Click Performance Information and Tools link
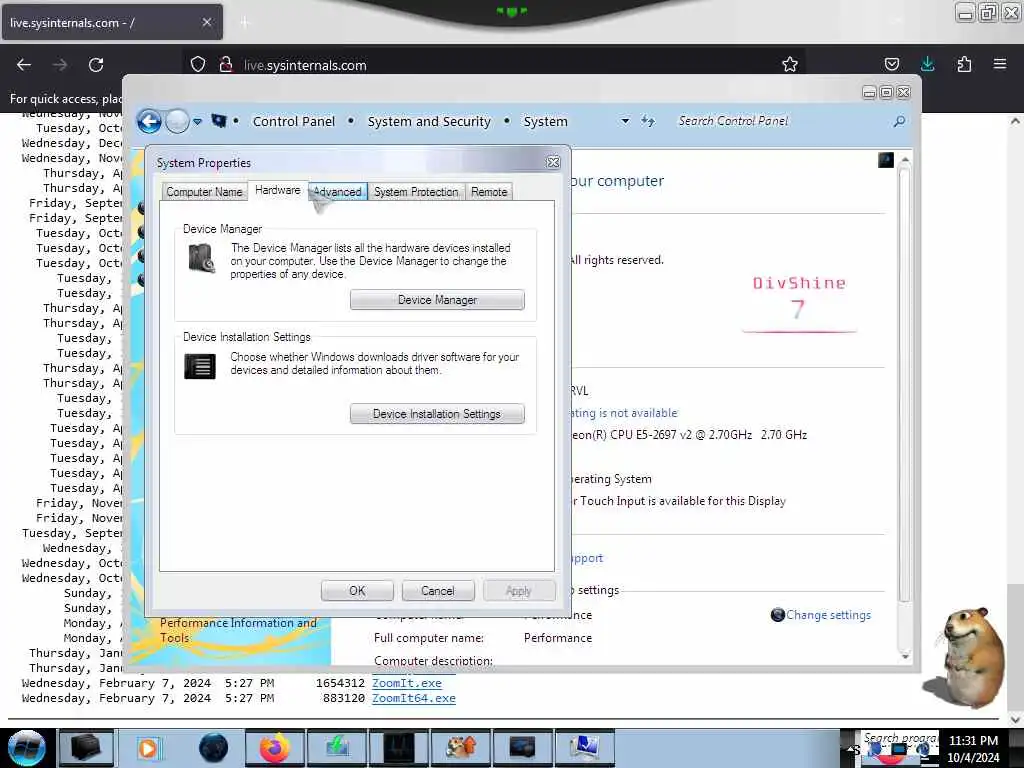 [238, 630]
